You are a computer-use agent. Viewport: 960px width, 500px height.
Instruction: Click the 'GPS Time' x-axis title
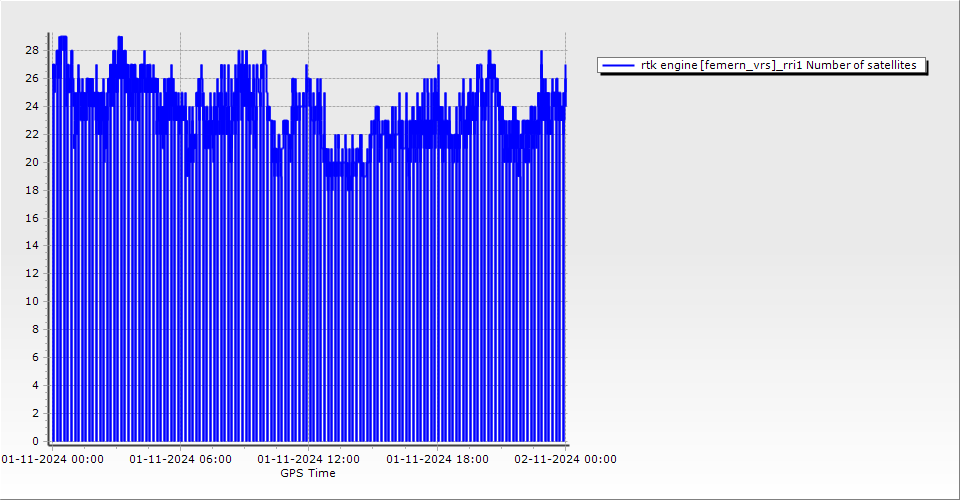coord(308,473)
